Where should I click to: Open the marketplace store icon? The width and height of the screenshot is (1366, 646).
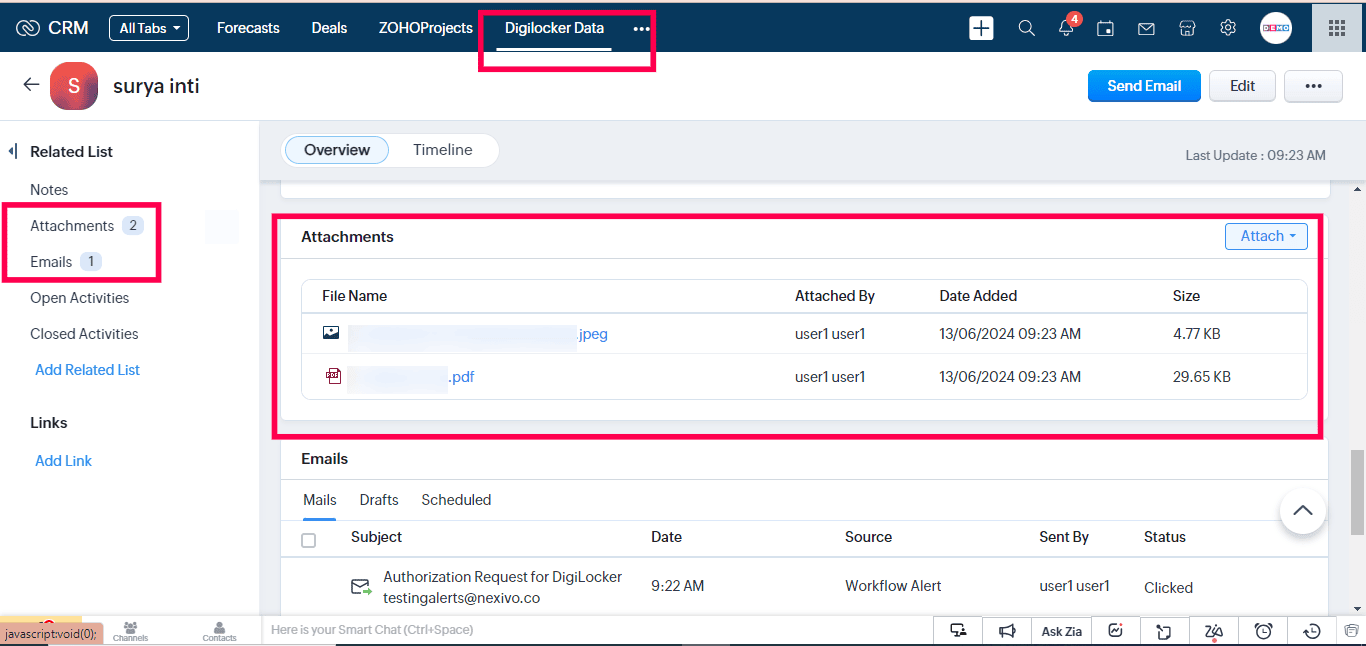[1187, 28]
